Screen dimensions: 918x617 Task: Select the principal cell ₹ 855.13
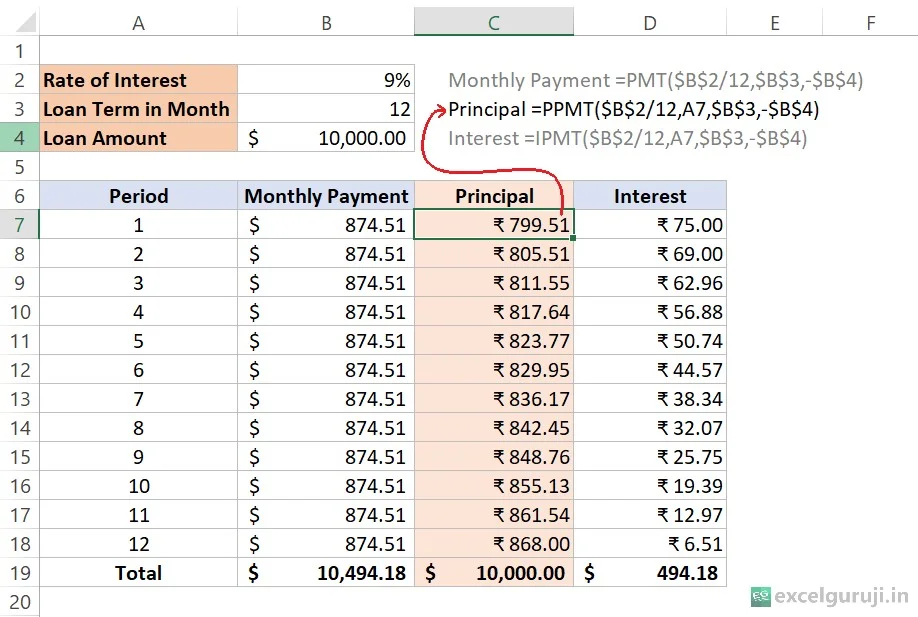click(494, 485)
